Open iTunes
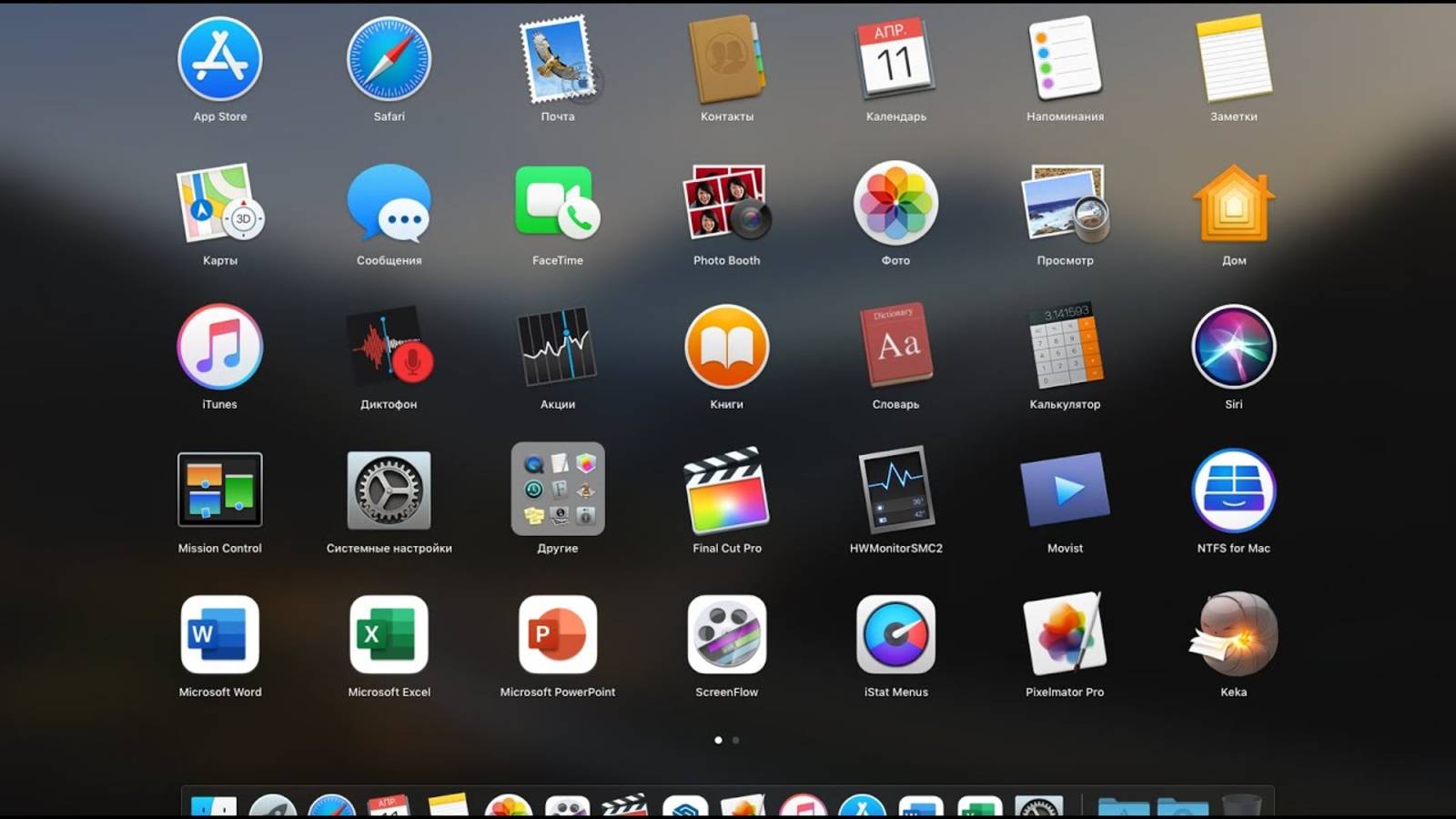Image resolution: width=1456 pixels, height=819 pixels. point(219,348)
